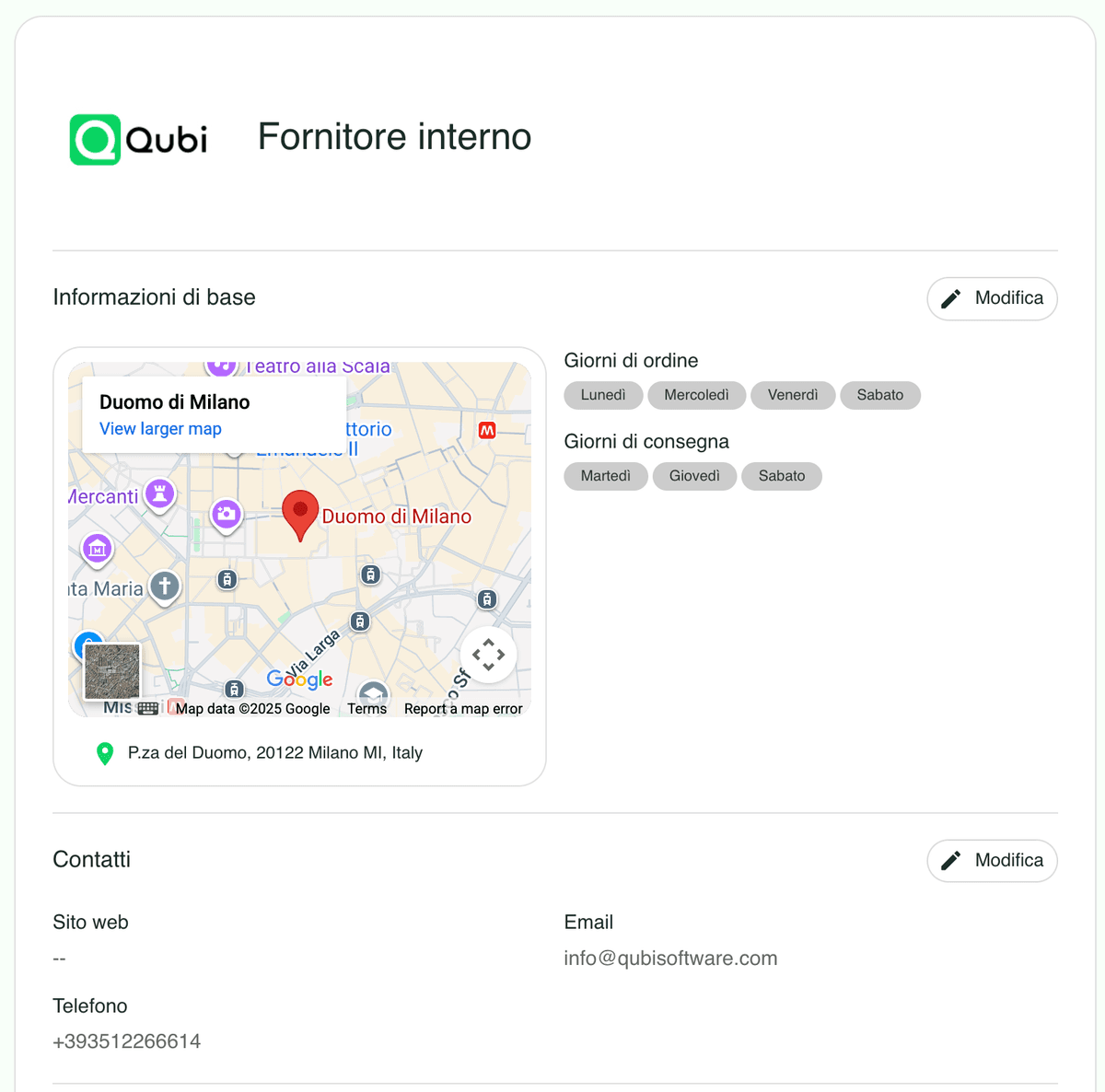Screen dimensions: 1105x1092
Task: Toggle Lunedì in Giorni di ordine
Action: click(x=603, y=395)
